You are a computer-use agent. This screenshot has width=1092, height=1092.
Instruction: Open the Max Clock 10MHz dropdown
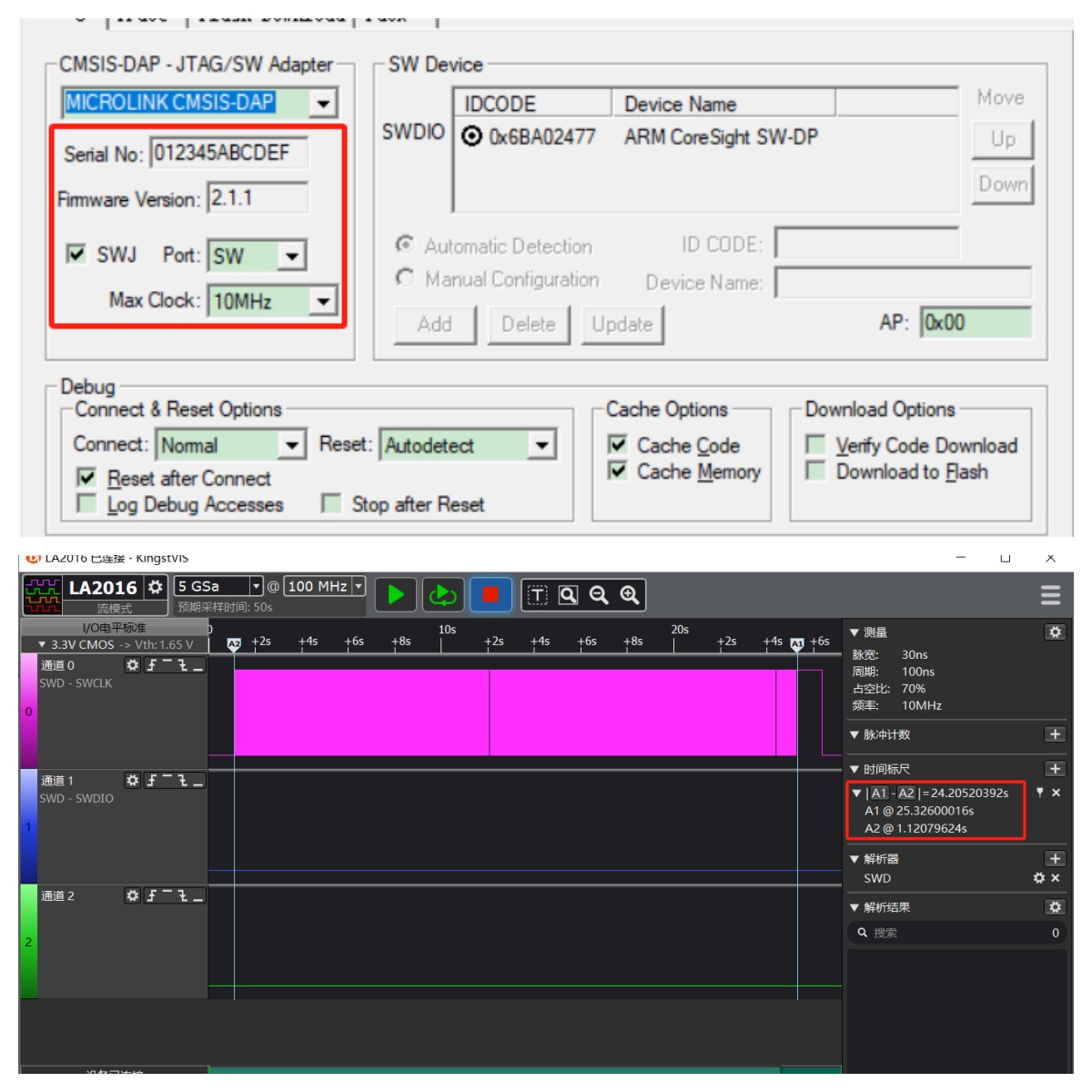tap(323, 300)
